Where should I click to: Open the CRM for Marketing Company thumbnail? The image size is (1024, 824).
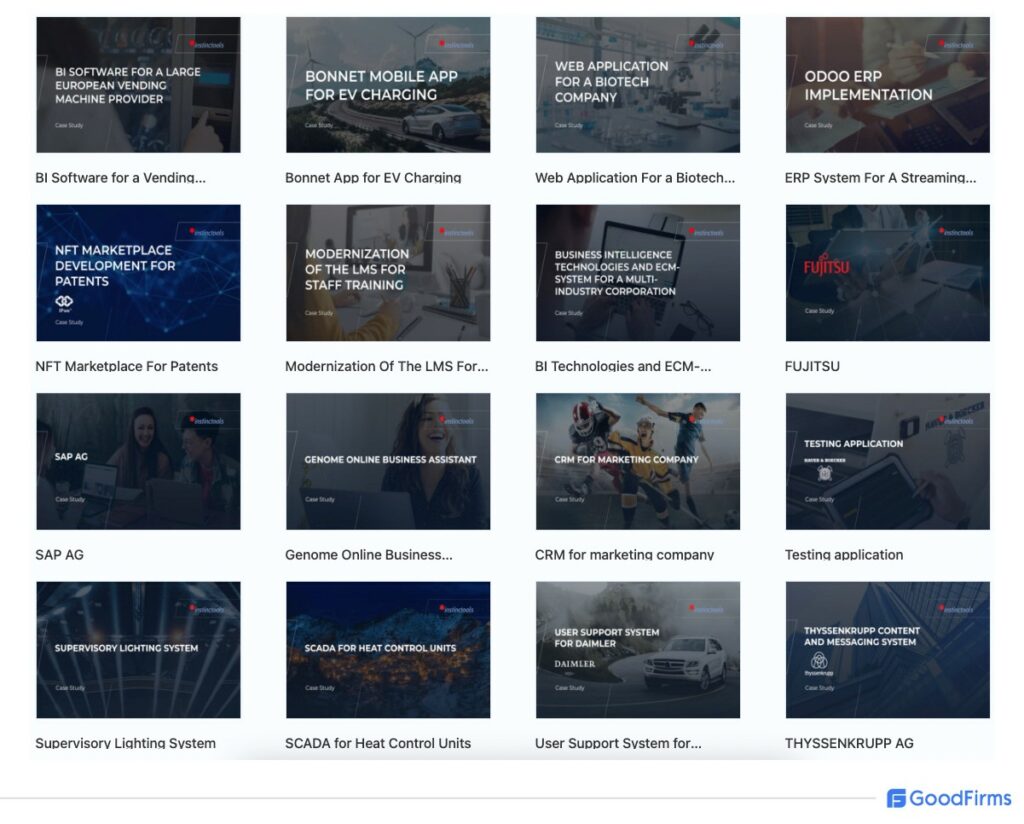point(638,462)
